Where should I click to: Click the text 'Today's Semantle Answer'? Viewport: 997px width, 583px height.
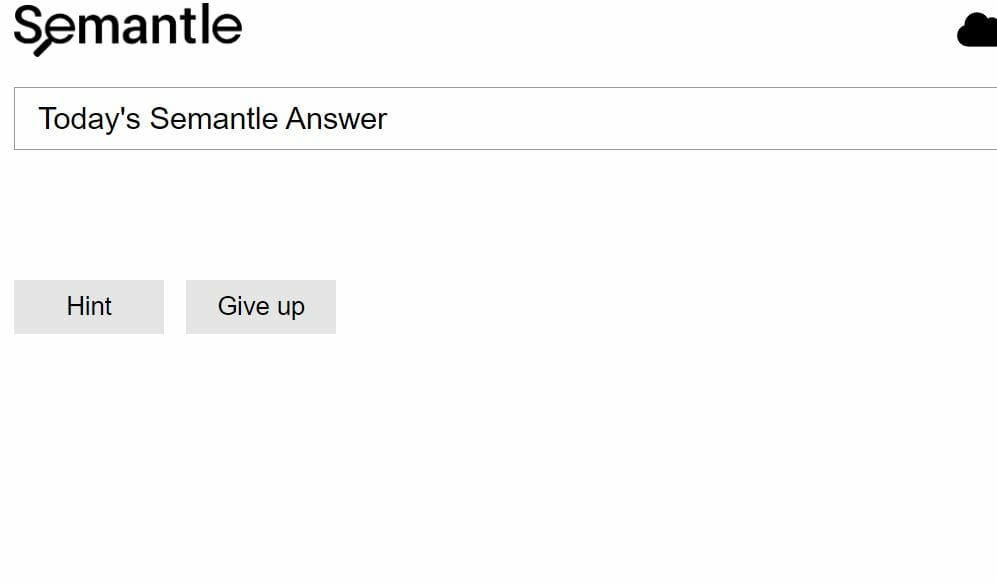tap(213, 119)
